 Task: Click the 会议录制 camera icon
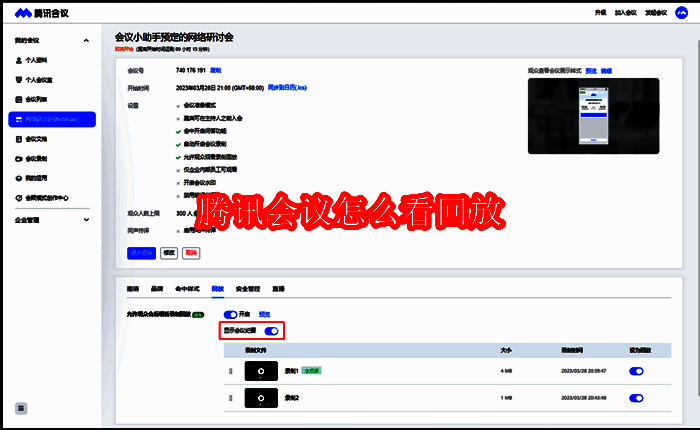point(19,159)
